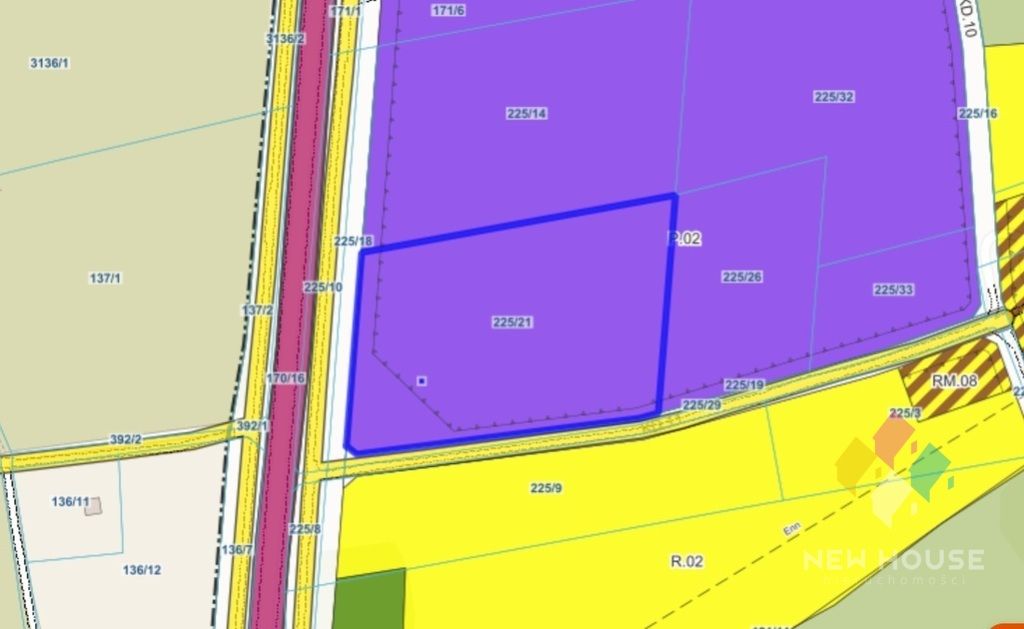Click parcel label 392/2
The width and height of the screenshot is (1024, 629).
point(125,440)
